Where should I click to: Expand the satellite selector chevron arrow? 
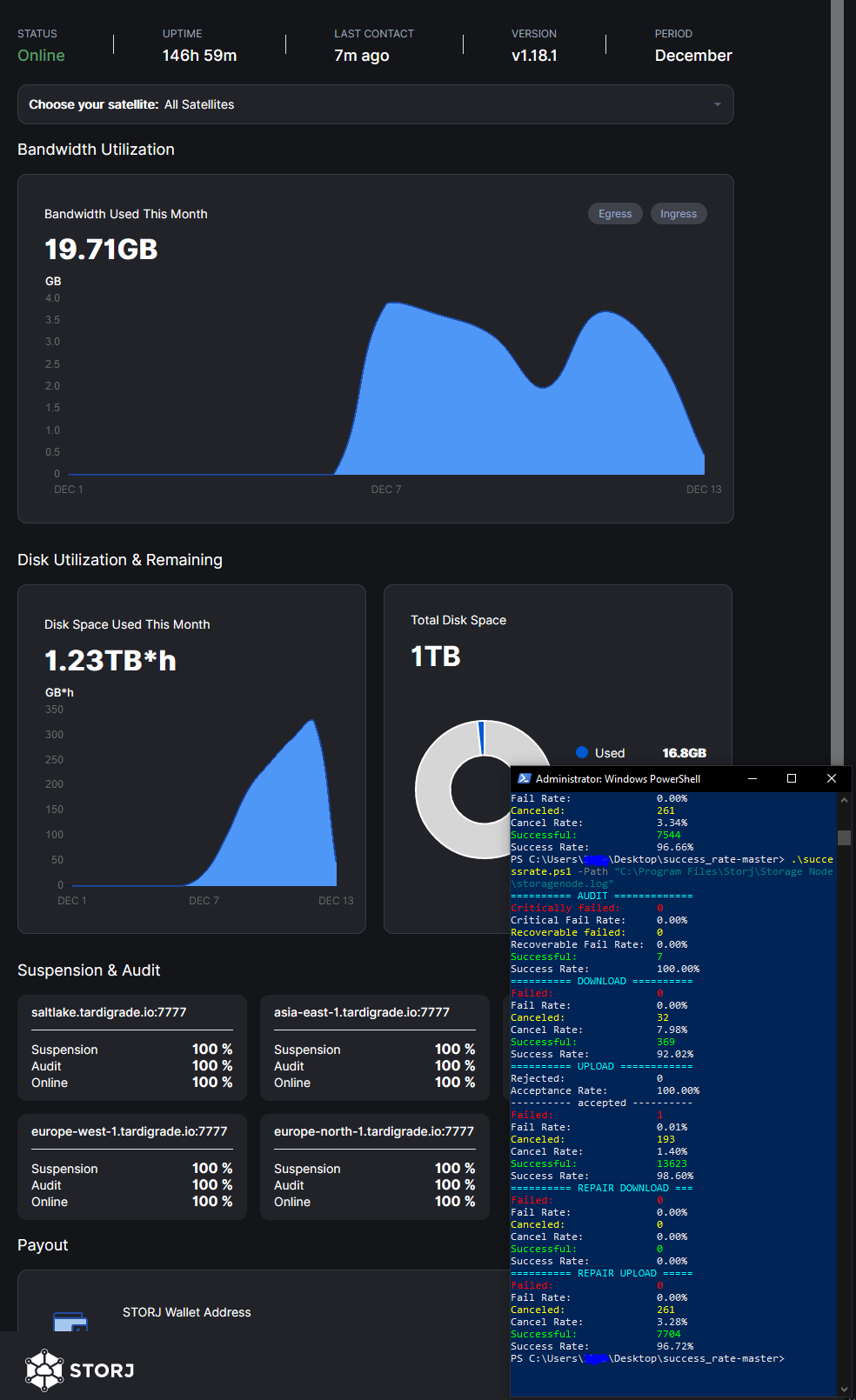coord(717,104)
